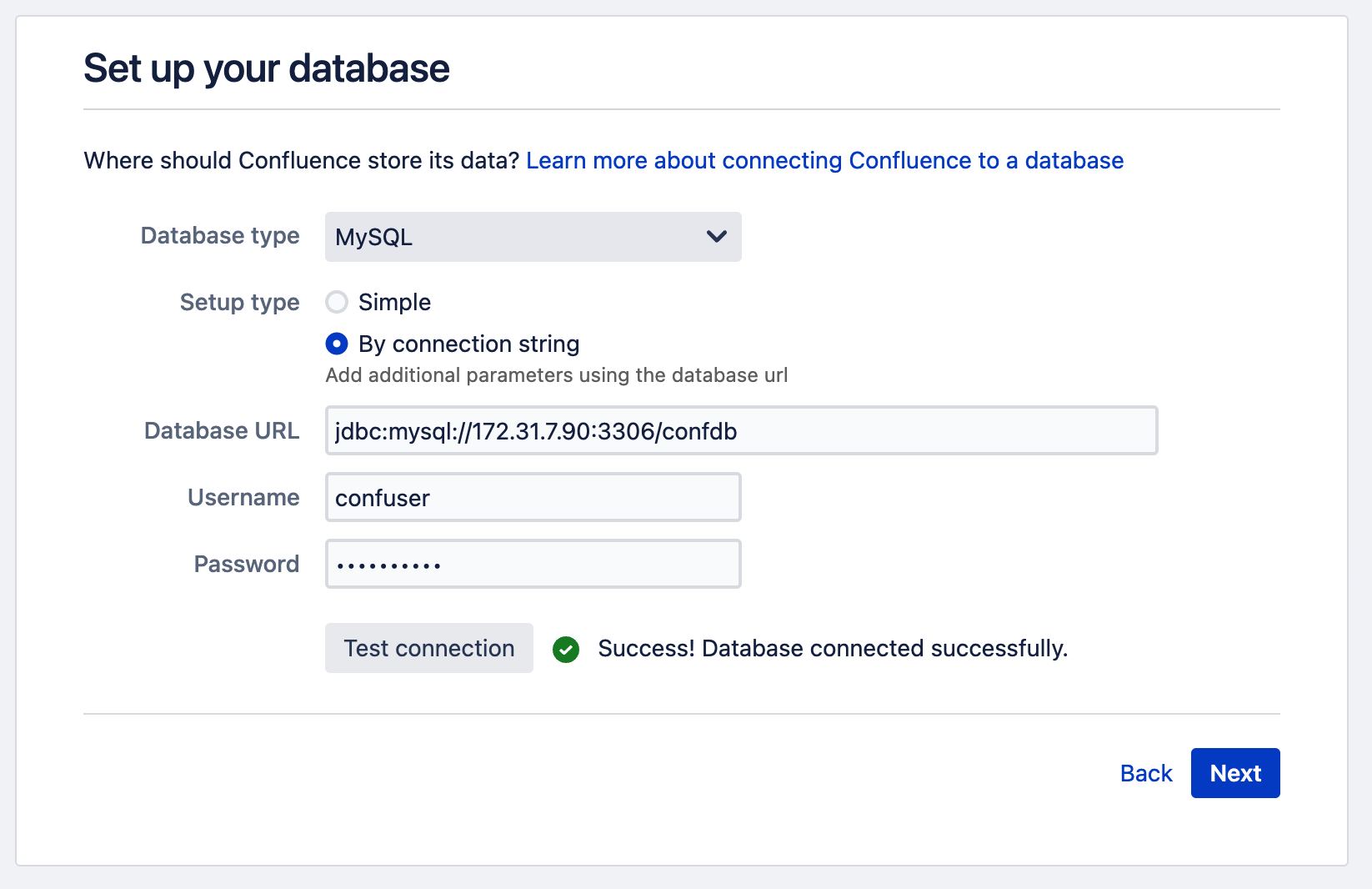This screenshot has height=889, width=1372.
Task: Click the "Database type" field label
Action: [220, 236]
